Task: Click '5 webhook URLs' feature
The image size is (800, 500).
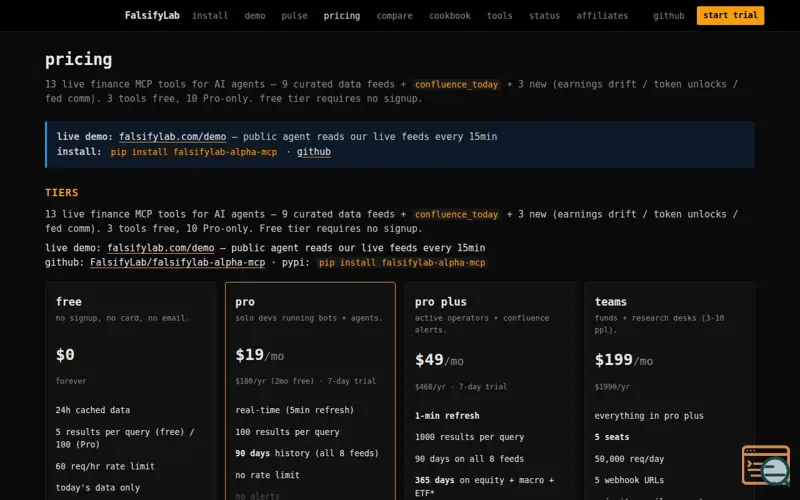Action: 629,480
